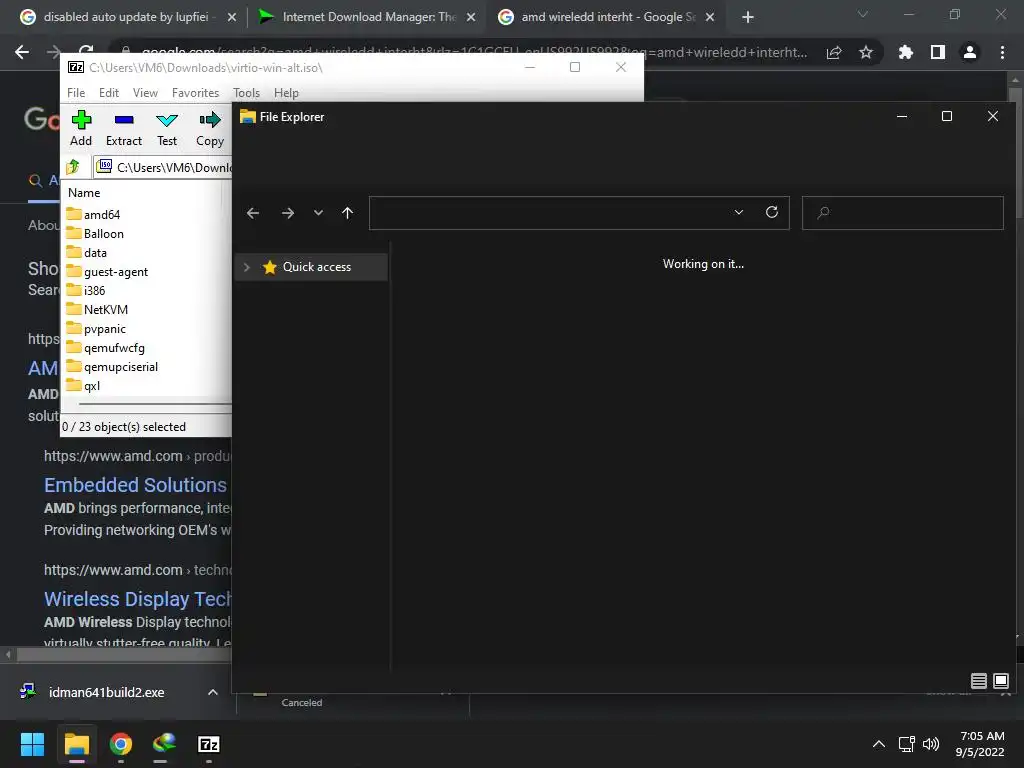Viewport: 1024px width, 768px height.
Task: Select the qemupciserial folder in 7-Zip
Action: click(x=112, y=366)
